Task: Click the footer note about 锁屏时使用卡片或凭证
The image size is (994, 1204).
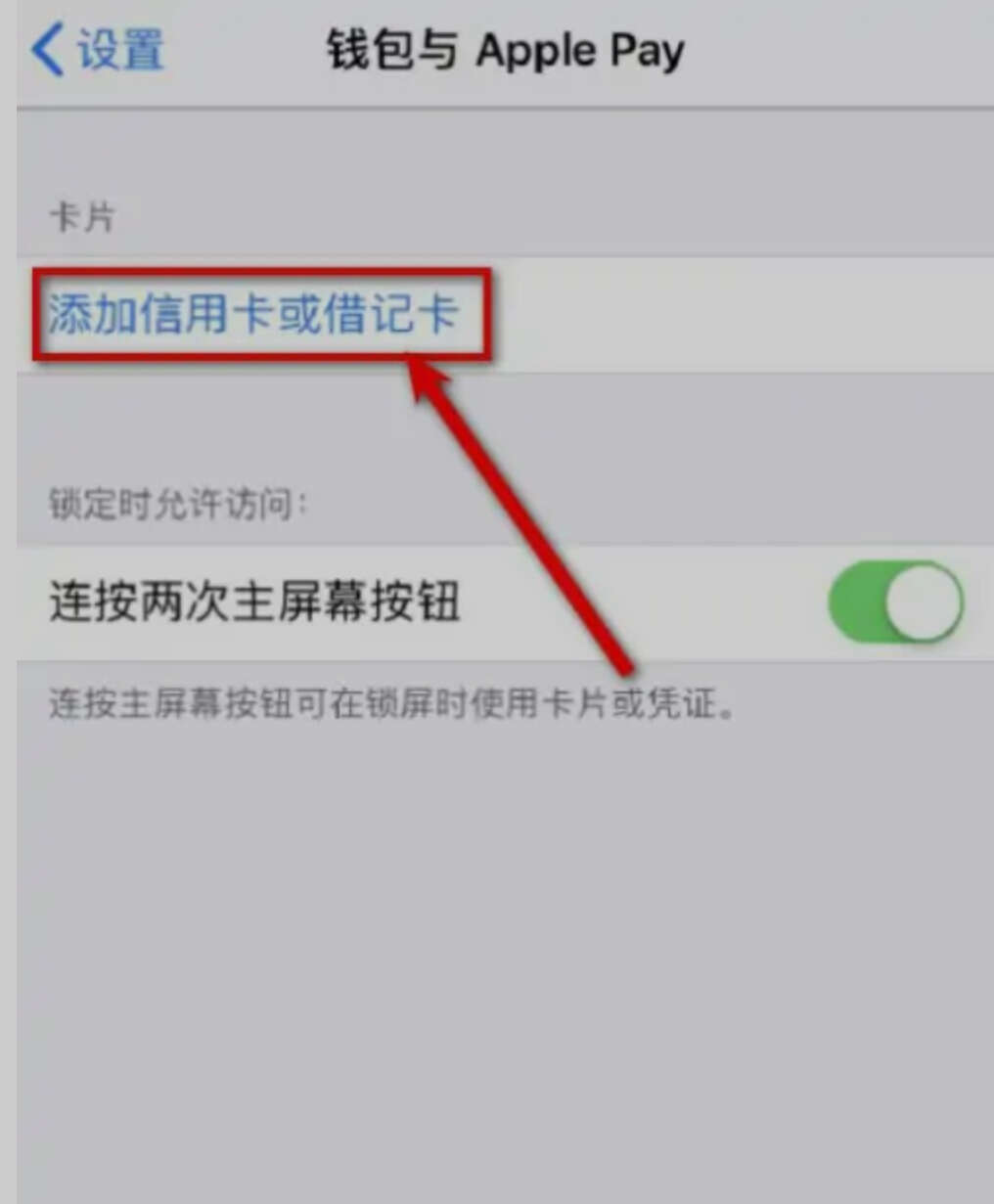Action: 391,703
